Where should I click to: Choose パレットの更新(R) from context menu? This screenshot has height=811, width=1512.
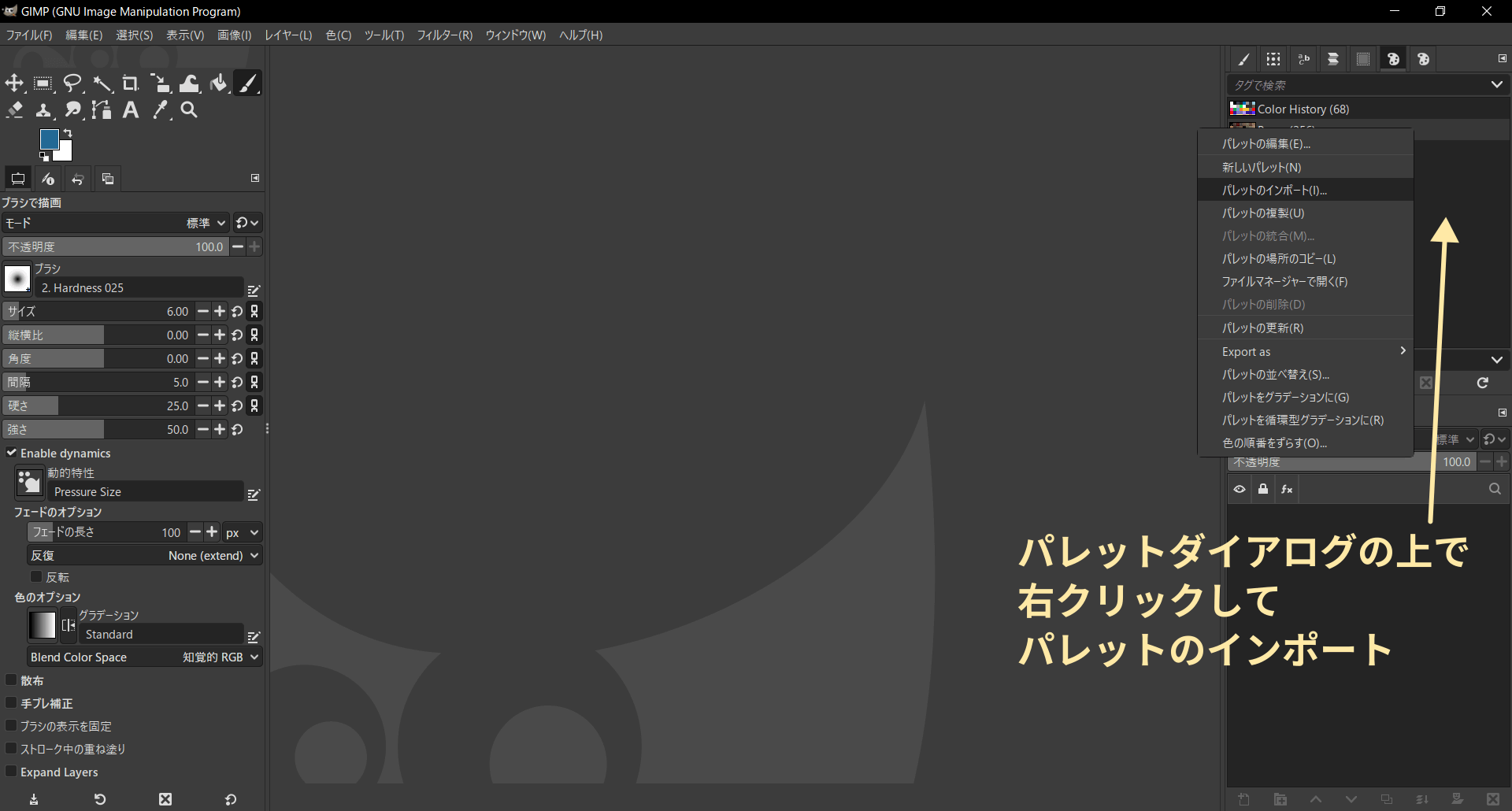coord(1306,328)
